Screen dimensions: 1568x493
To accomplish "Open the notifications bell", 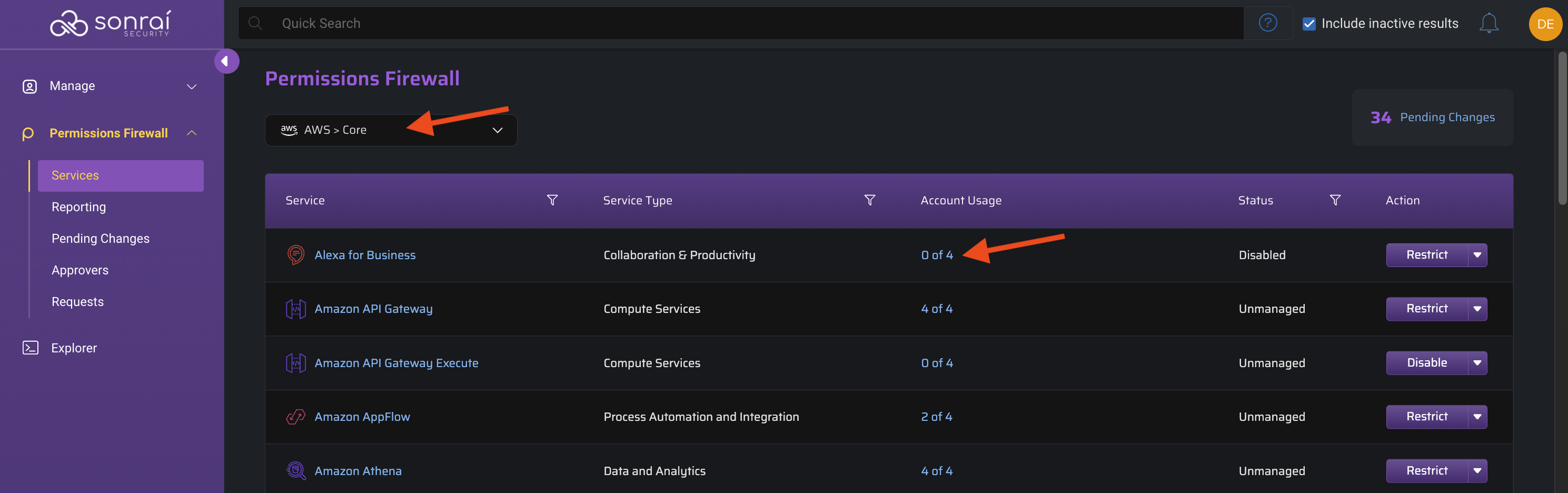I will click(x=1488, y=23).
